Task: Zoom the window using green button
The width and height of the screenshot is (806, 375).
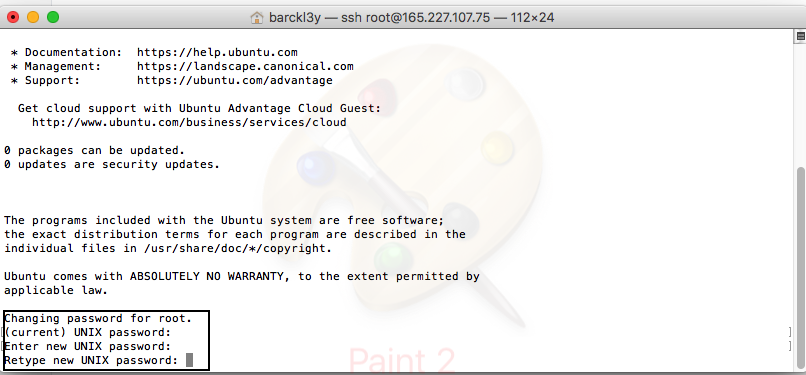Action: pos(53,17)
